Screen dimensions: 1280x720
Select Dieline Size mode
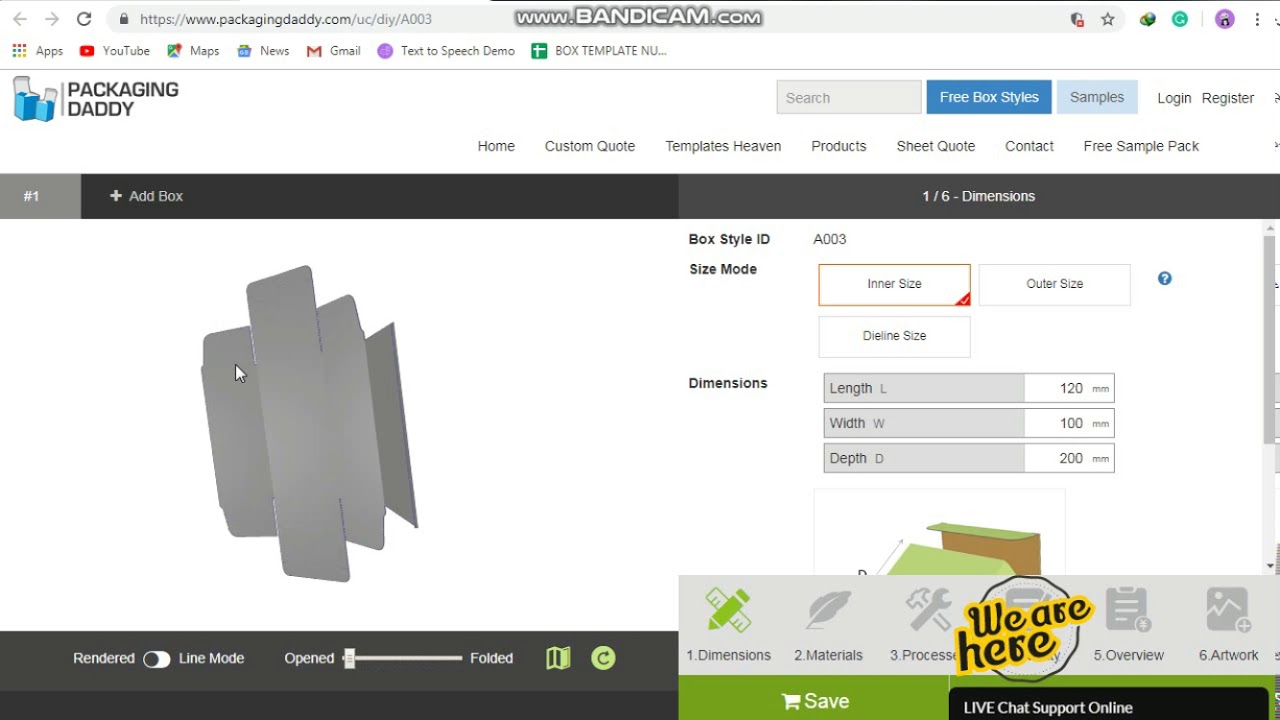[x=894, y=336]
